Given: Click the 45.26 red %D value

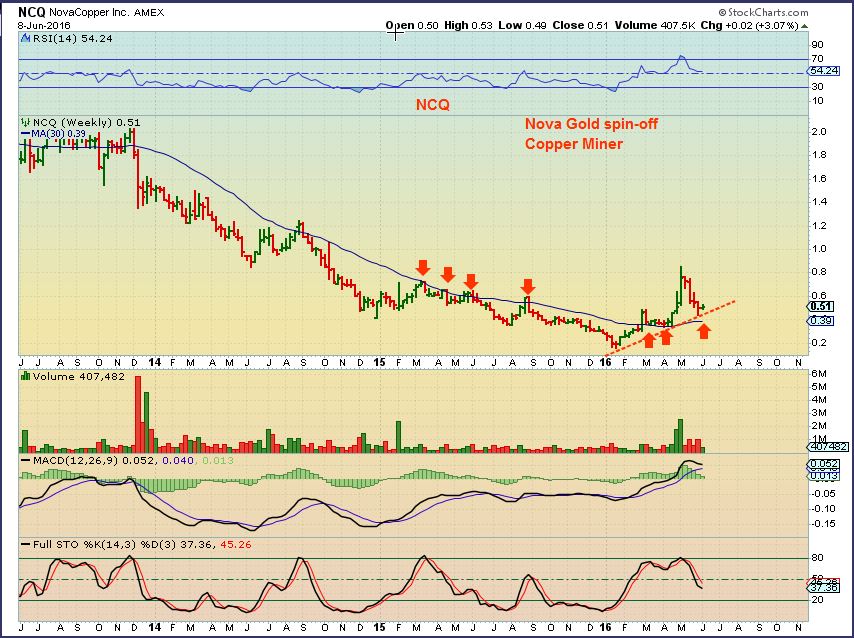Looking at the screenshot, I should point(236,544).
